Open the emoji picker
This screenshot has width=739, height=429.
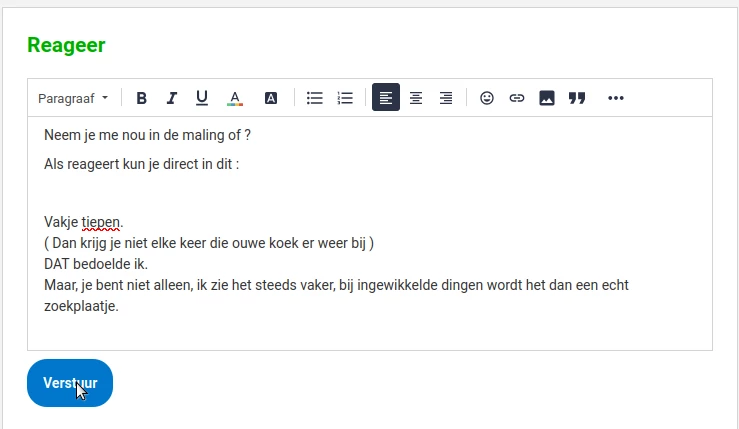[487, 98]
